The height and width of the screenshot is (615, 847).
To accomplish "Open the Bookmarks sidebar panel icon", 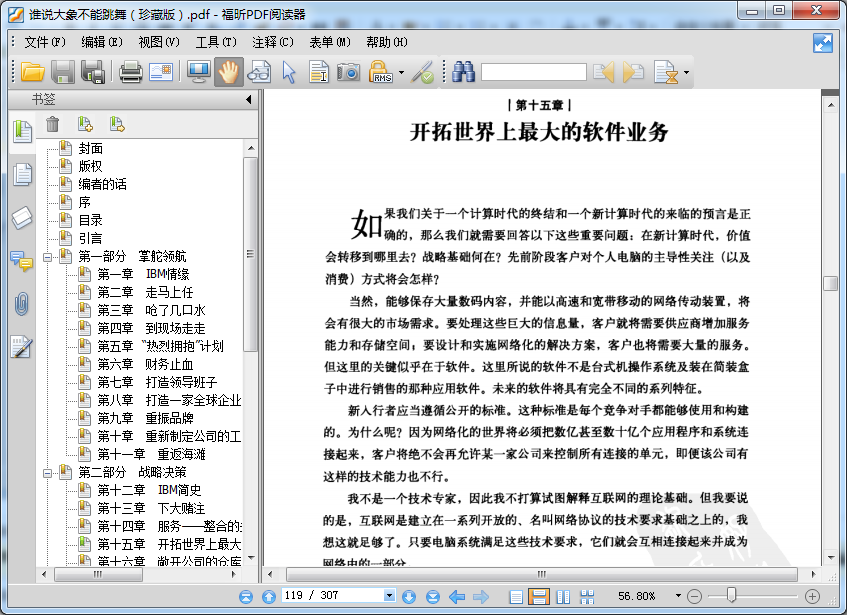I will coord(22,131).
